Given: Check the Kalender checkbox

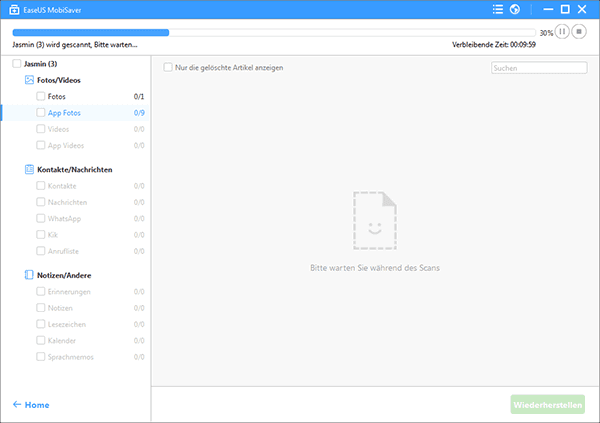Looking at the screenshot, I should click(x=41, y=340).
